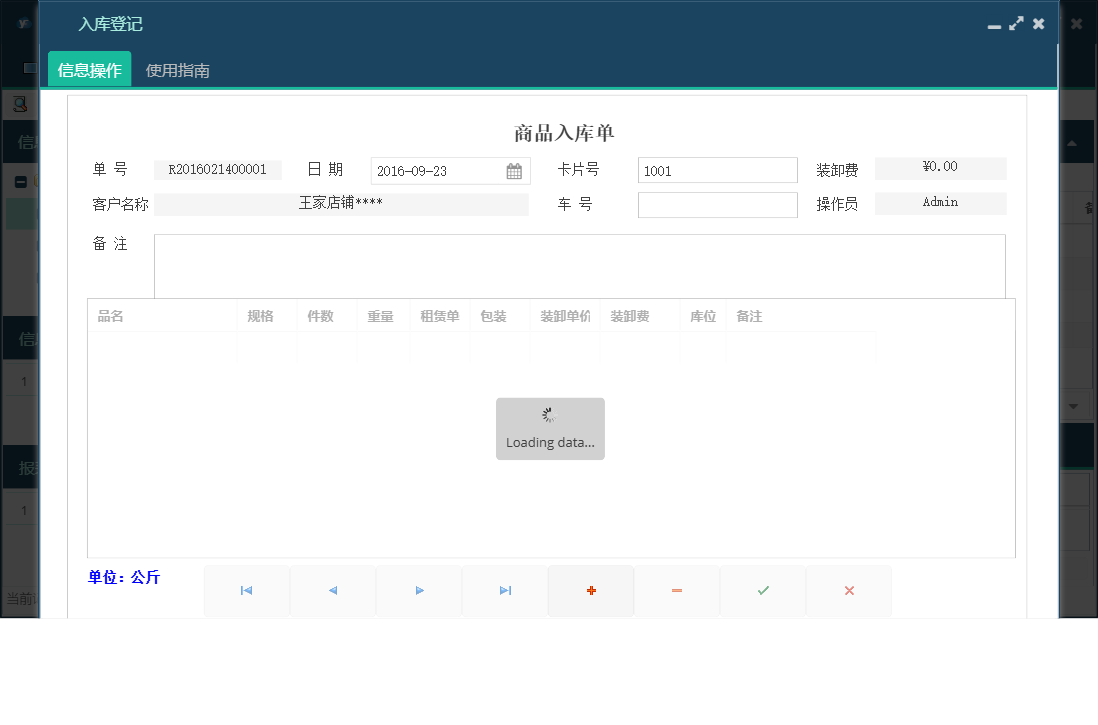Click the Loading data indicator
This screenshot has width=1098, height=725.
click(x=550, y=428)
